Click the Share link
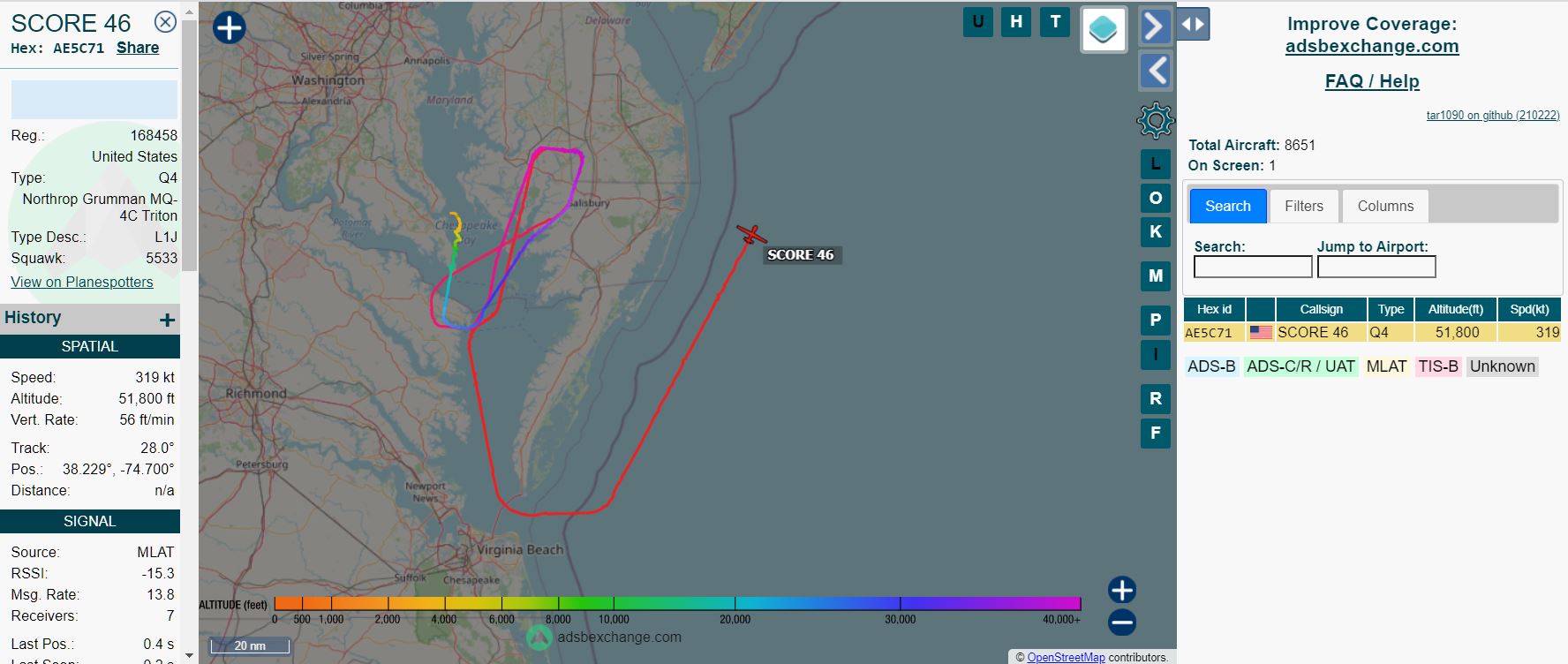The width and height of the screenshot is (1568, 664). click(x=138, y=48)
